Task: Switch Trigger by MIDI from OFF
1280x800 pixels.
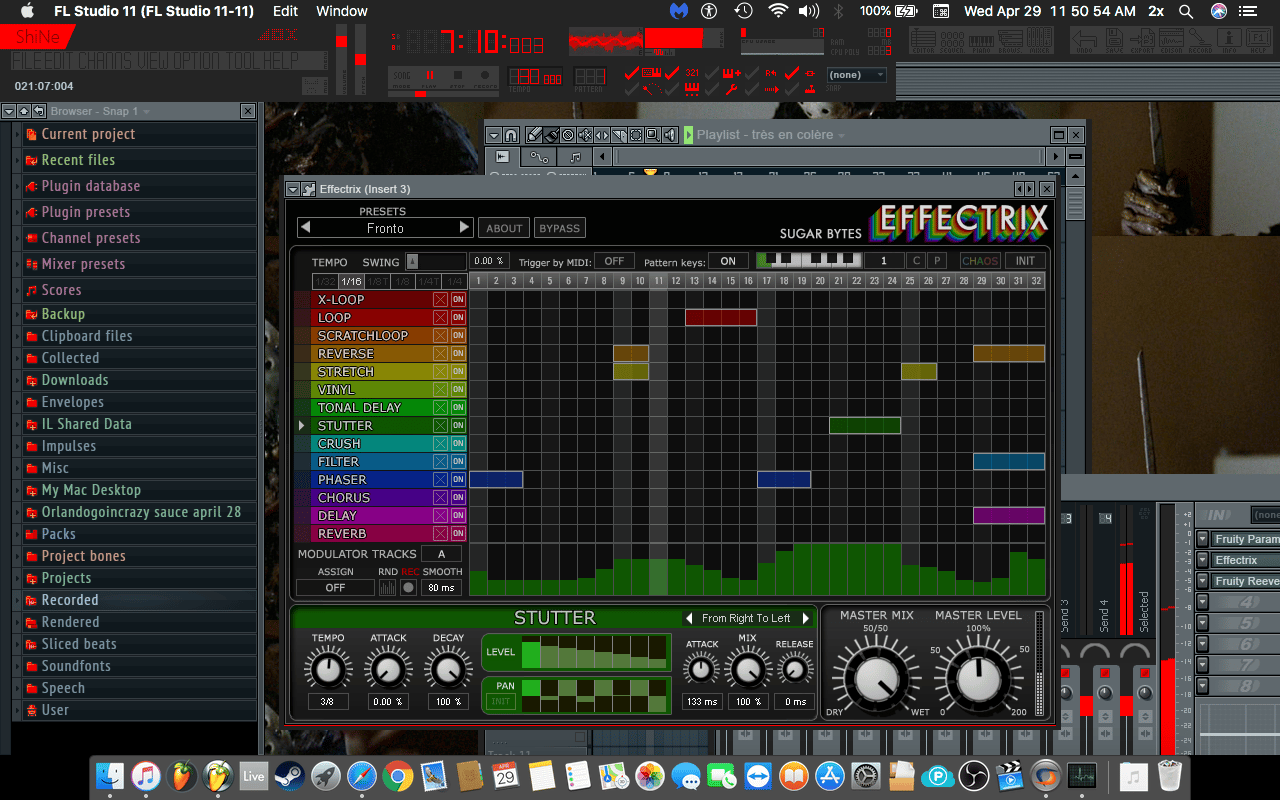Action: click(x=614, y=261)
